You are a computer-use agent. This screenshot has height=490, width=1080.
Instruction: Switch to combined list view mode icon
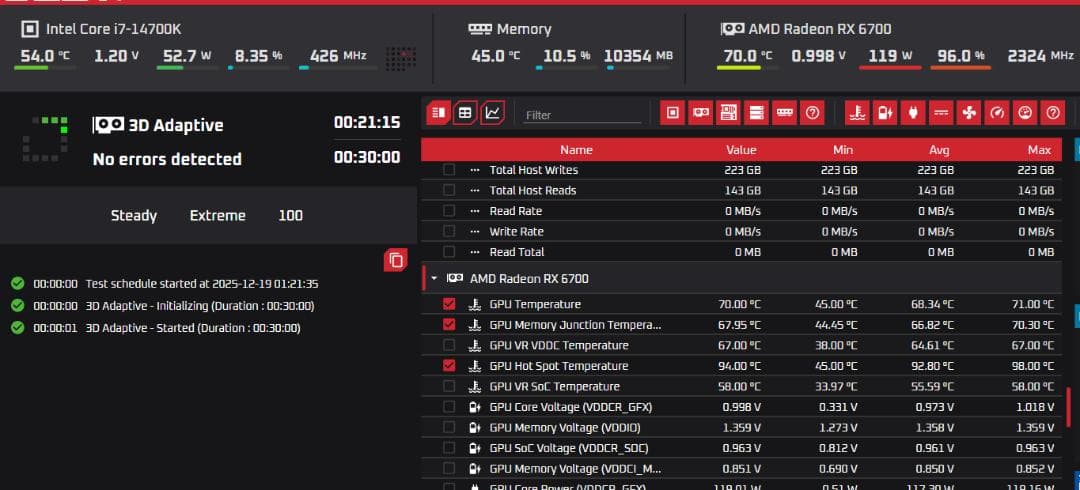438,112
